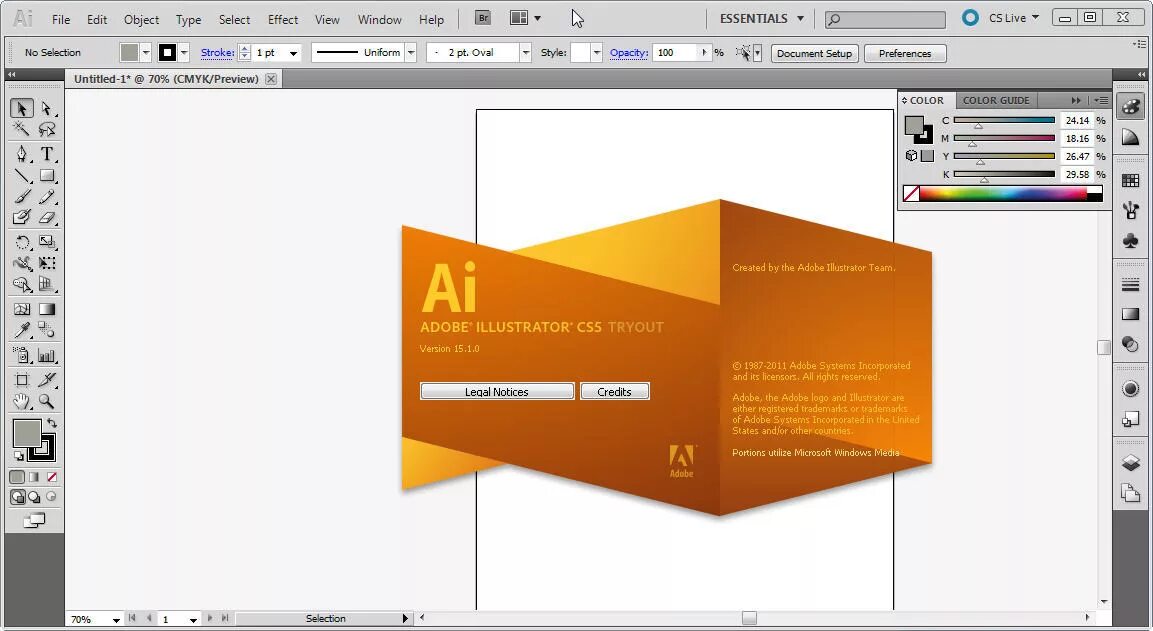This screenshot has height=631, width=1153.
Task: Select the Pencil tool
Action: (x=47, y=196)
